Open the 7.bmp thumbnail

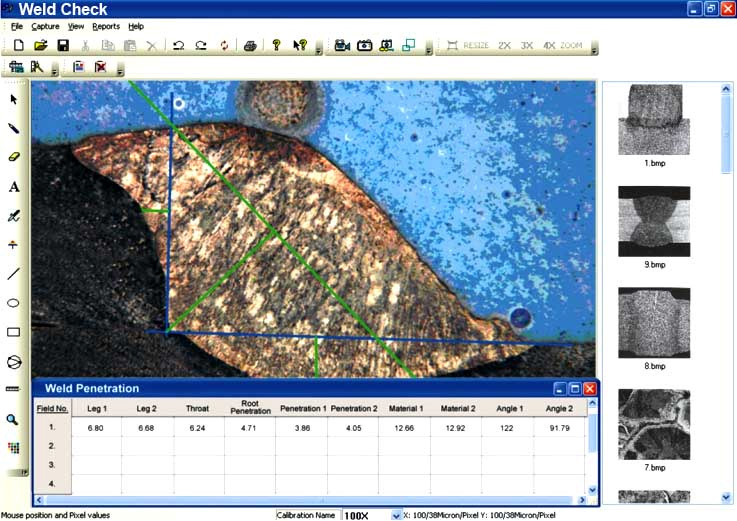pos(654,424)
